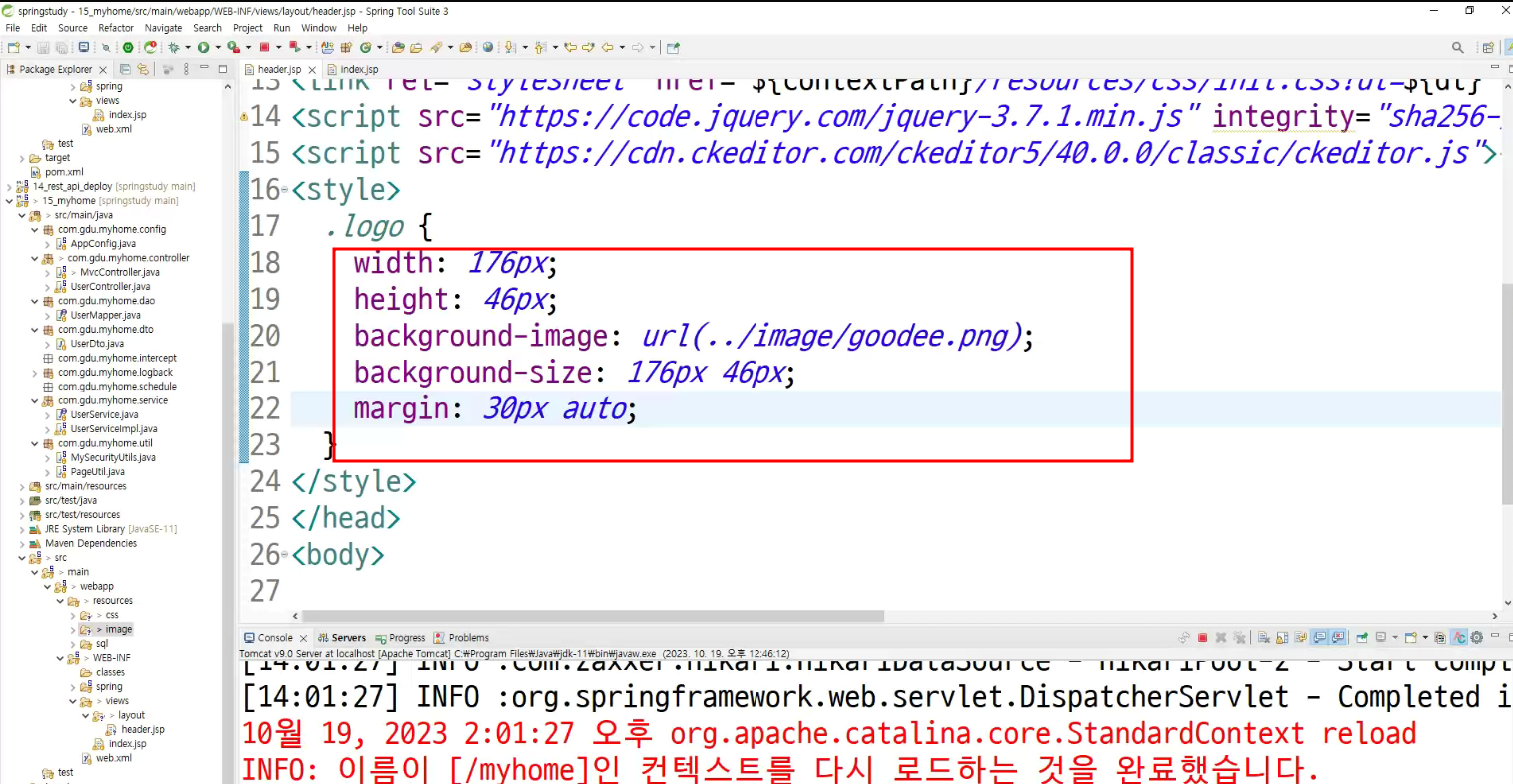The height and width of the screenshot is (784, 1513).
Task: Click the Save toolbar icon
Action: pos(43,47)
